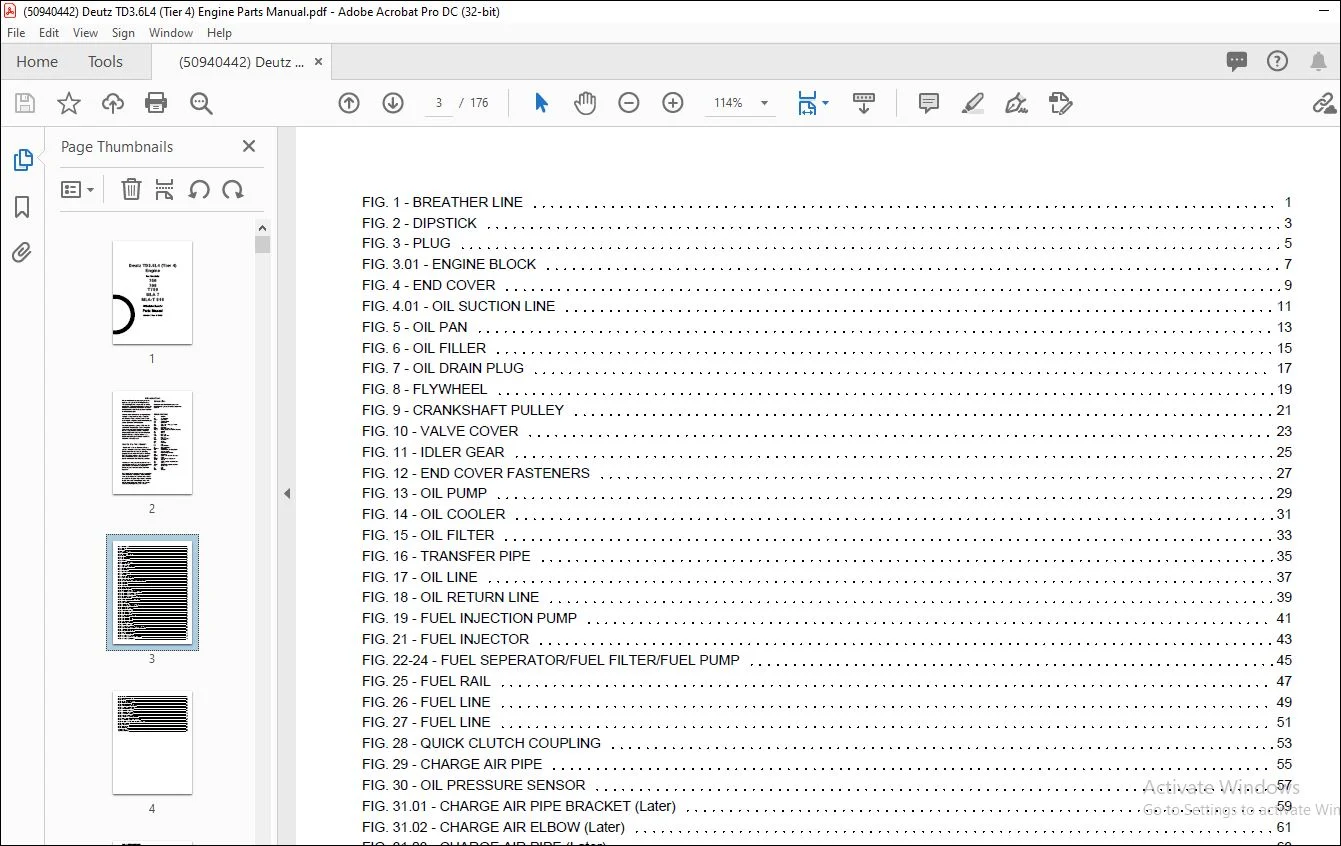
Task: Activate the Hand pan tool
Action: pos(585,103)
